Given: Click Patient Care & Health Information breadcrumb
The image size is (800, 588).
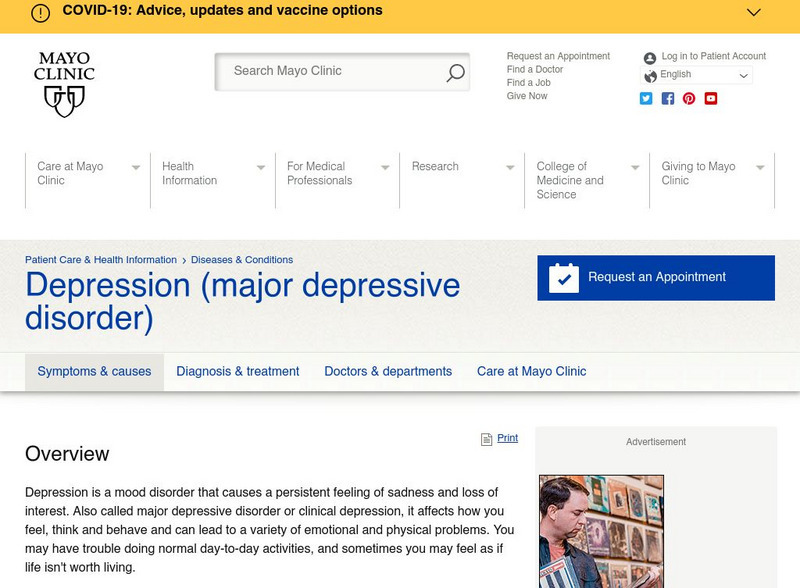Looking at the screenshot, I should [101, 260].
